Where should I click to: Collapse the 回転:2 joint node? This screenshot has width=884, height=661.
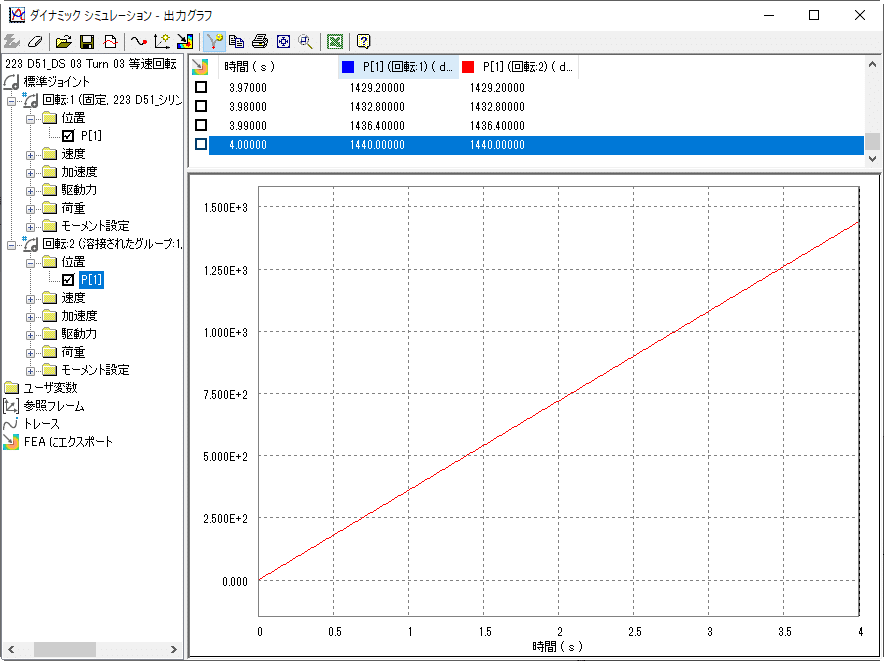click(11, 245)
